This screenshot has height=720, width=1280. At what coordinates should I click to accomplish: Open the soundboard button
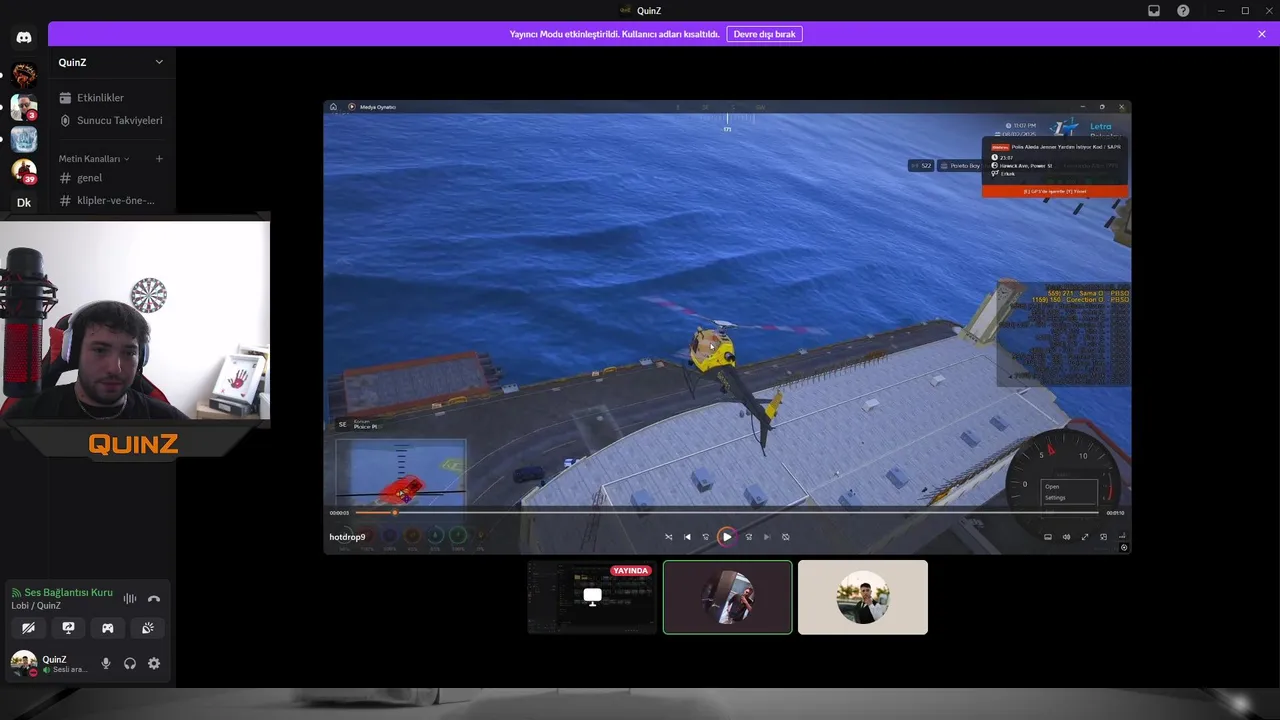[x=148, y=628]
